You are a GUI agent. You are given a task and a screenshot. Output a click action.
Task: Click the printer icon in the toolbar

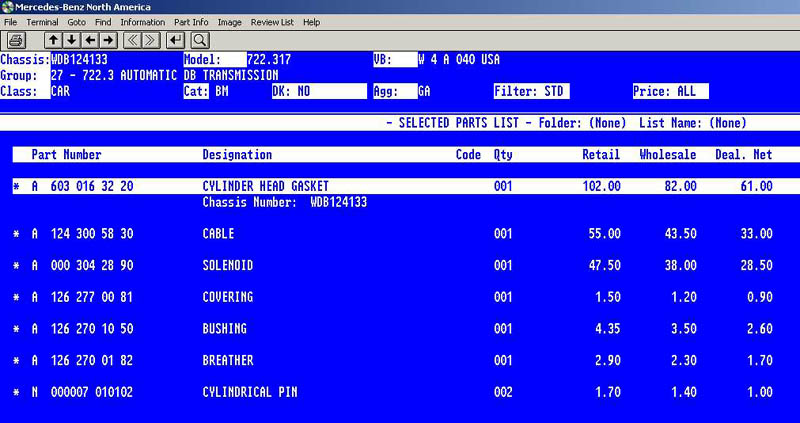click(15, 40)
